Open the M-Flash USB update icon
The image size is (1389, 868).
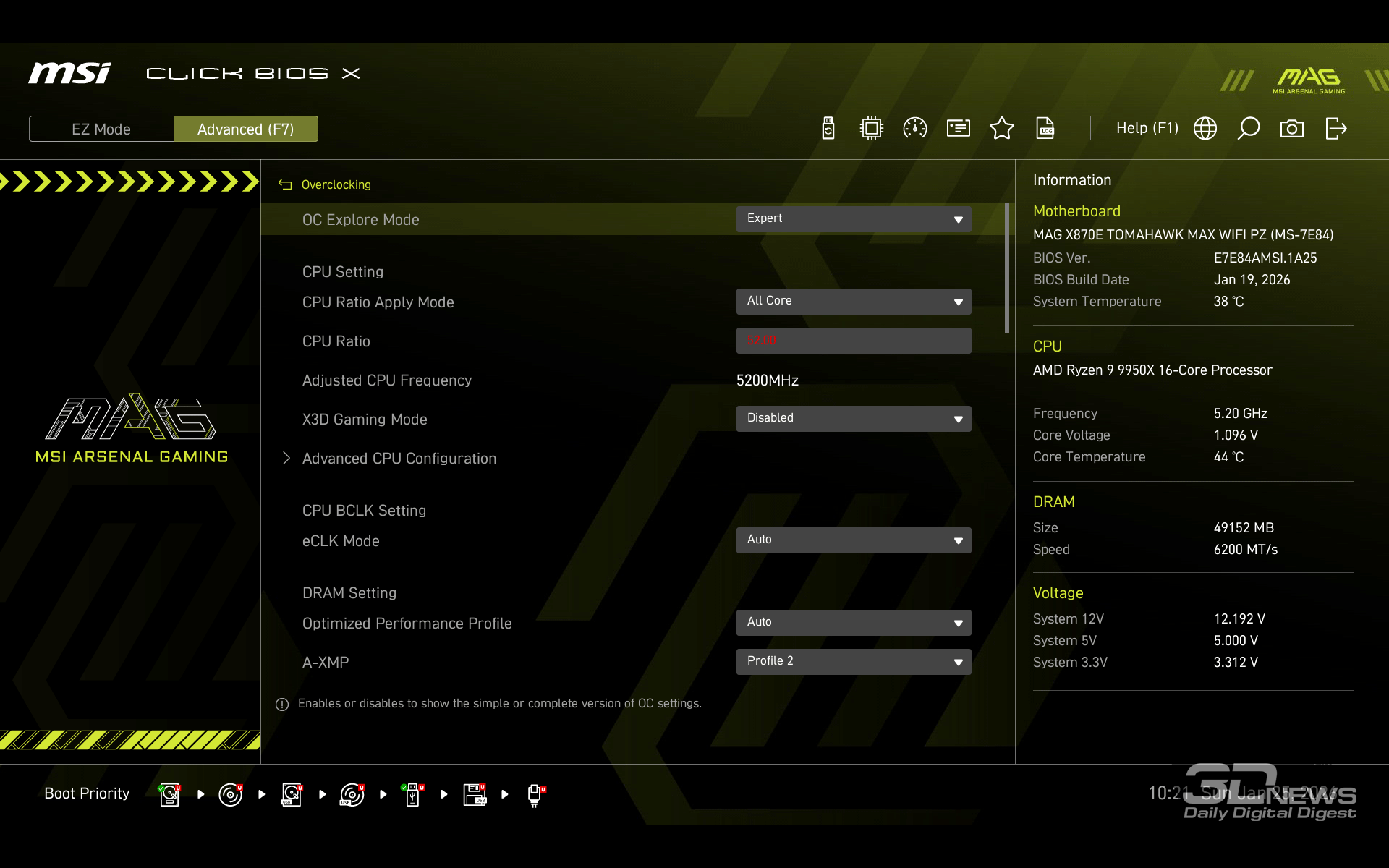tap(828, 129)
